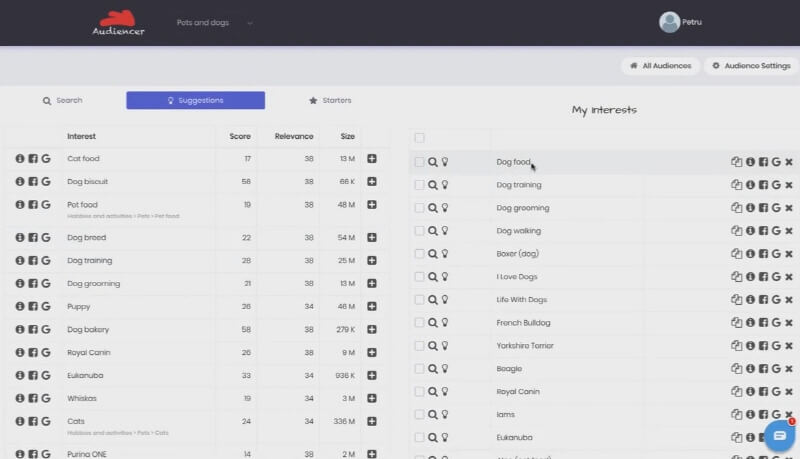The height and width of the screenshot is (459, 800).
Task: Click the Audiencer logo
Action: pyautogui.click(x=118, y=23)
